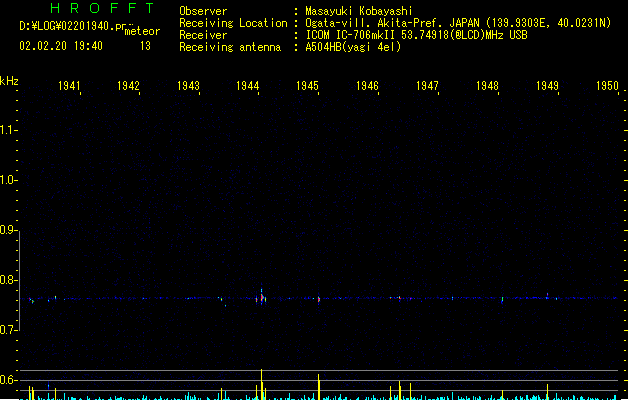Click the 1950 time axis marker

tap(607, 86)
